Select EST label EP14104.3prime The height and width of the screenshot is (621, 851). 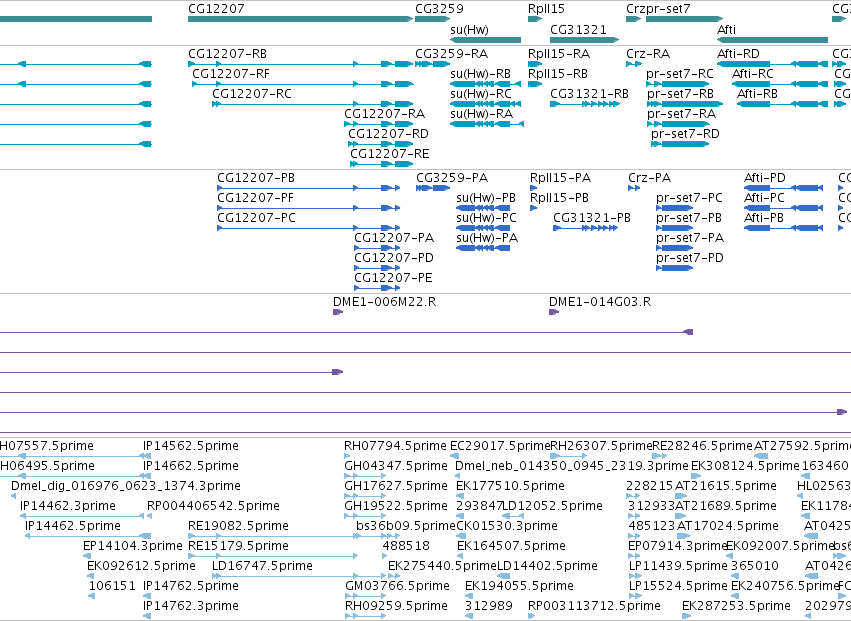(x=132, y=546)
